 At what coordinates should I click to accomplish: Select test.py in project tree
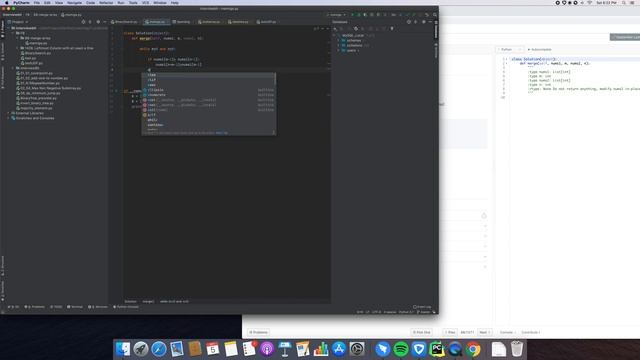[x=30, y=58]
